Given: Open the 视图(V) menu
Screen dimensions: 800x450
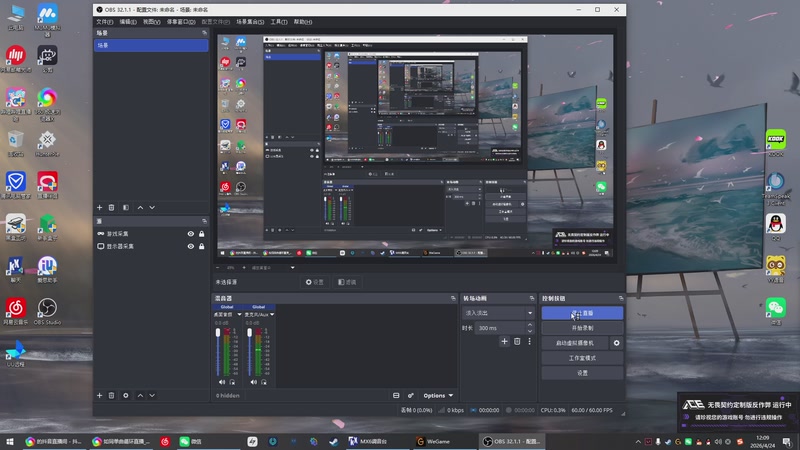Looking at the screenshot, I should click(152, 22).
